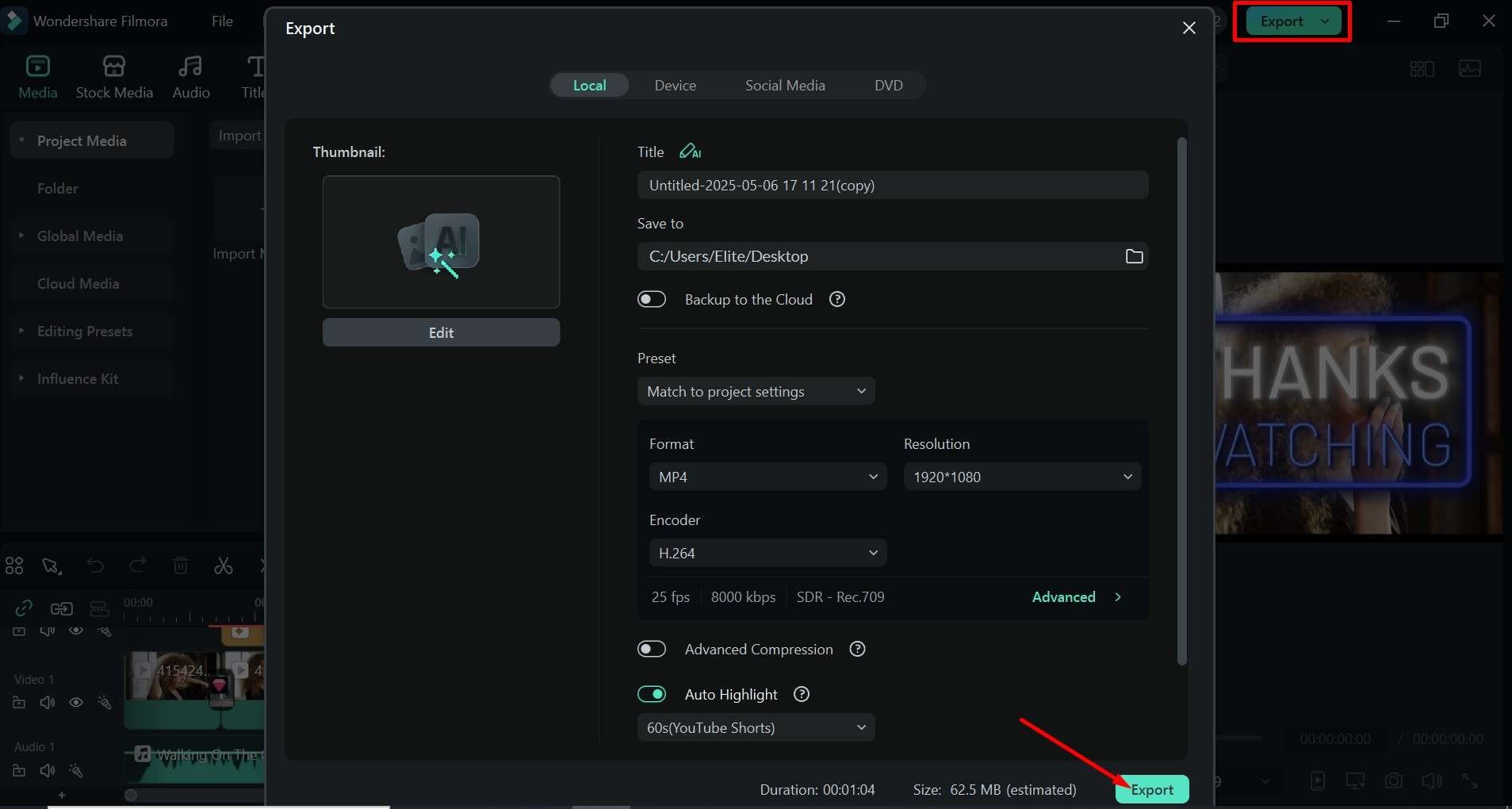This screenshot has height=809, width=1512.
Task: Switch to the Device export tab
Action: [675, 85]
